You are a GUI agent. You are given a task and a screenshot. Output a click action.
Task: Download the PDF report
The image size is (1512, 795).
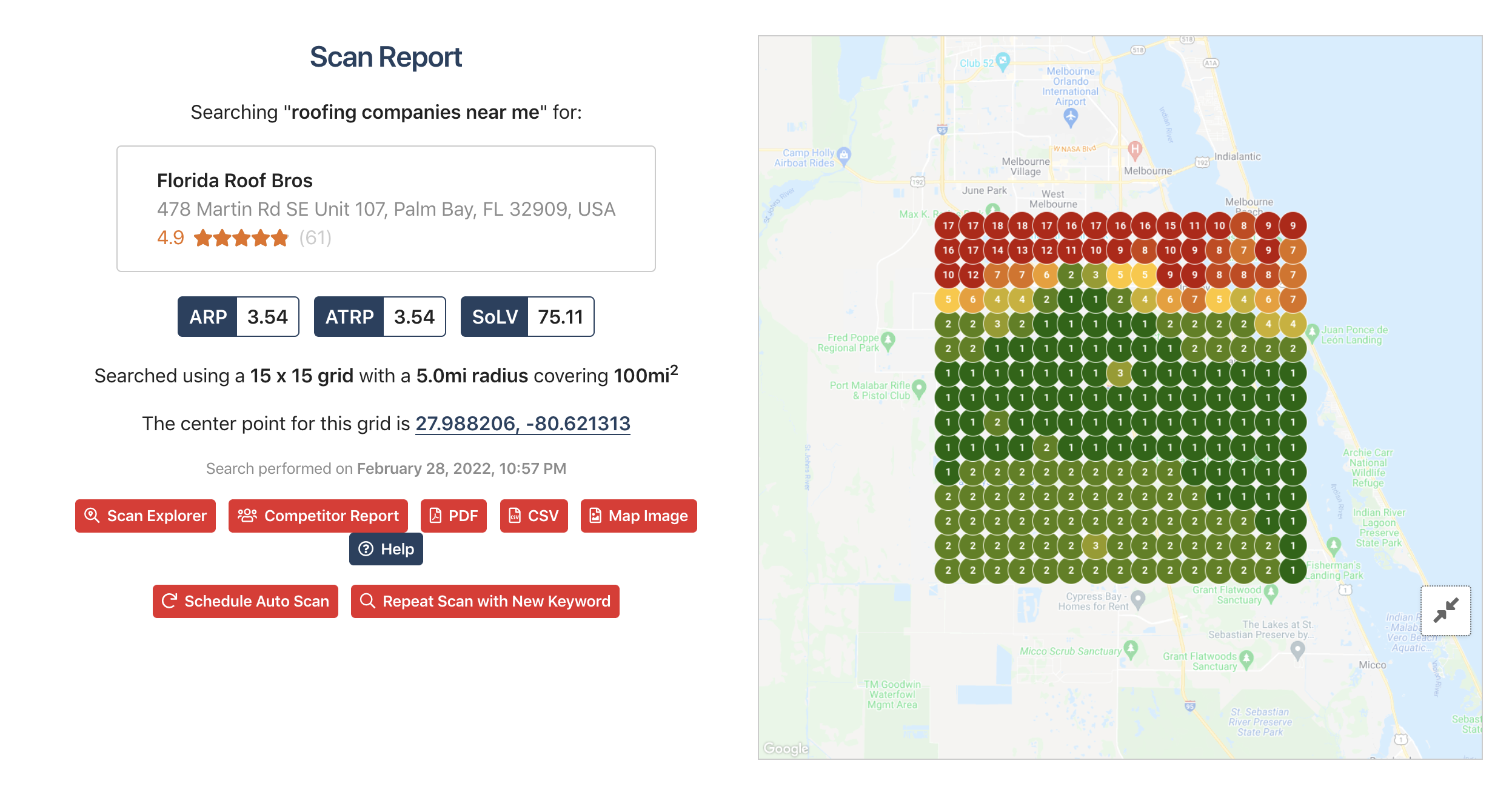click(453, 516)
